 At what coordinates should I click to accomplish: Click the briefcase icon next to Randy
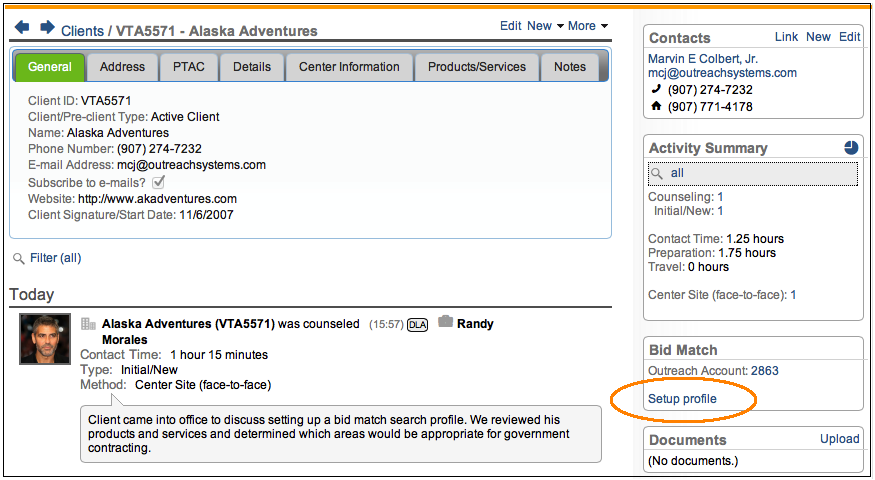click(x=445, y=323)
